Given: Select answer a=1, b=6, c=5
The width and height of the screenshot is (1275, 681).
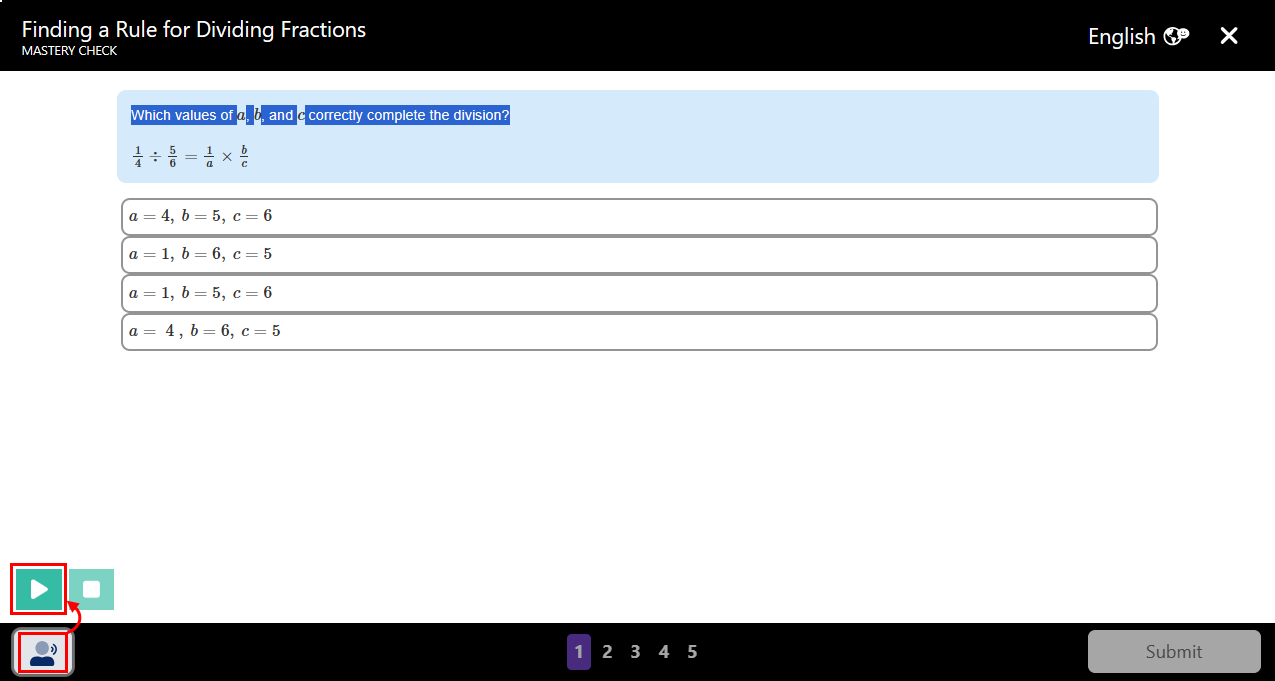Looking at the screenshot, I should tap(638, 254).
